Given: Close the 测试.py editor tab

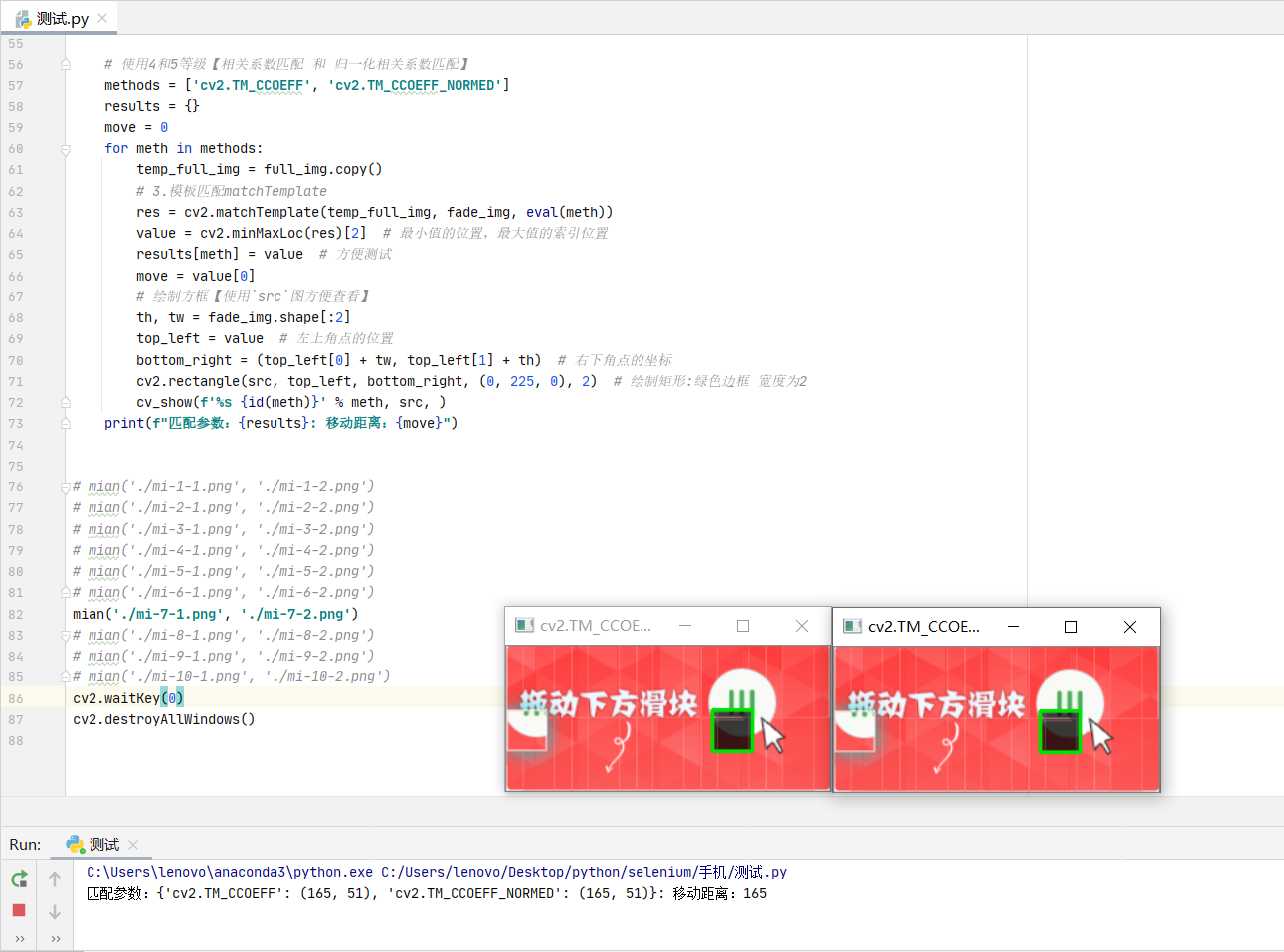Looking at the screenshot, I should point(102,18).
